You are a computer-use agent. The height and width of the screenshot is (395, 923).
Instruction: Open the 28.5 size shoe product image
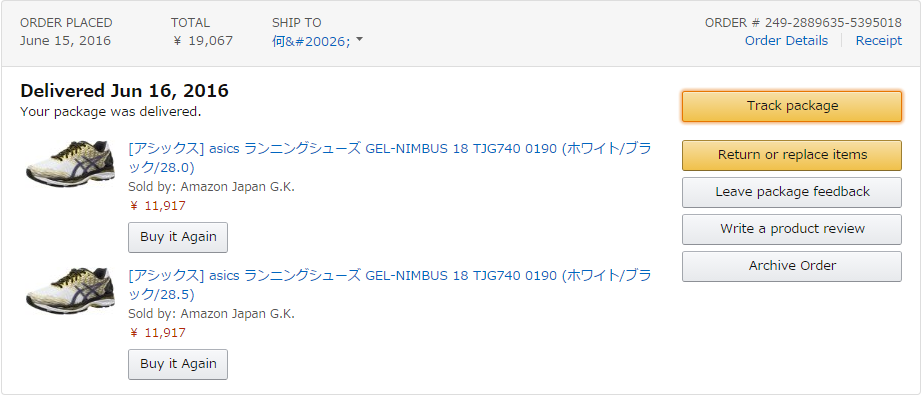(x=70, y=290)
